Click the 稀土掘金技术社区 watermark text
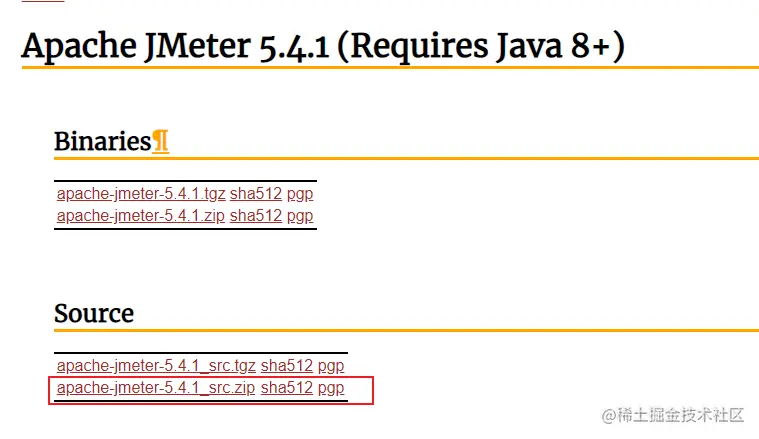759x439 pixels. tap(680, 415)
